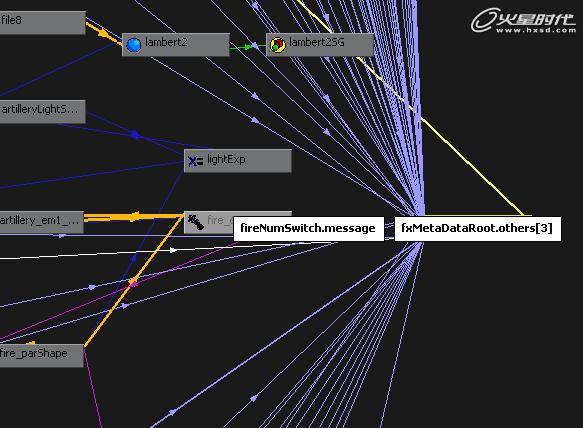Select the white connection arrow below fire_ node
The image size is (583, 428).
[172, 250]
